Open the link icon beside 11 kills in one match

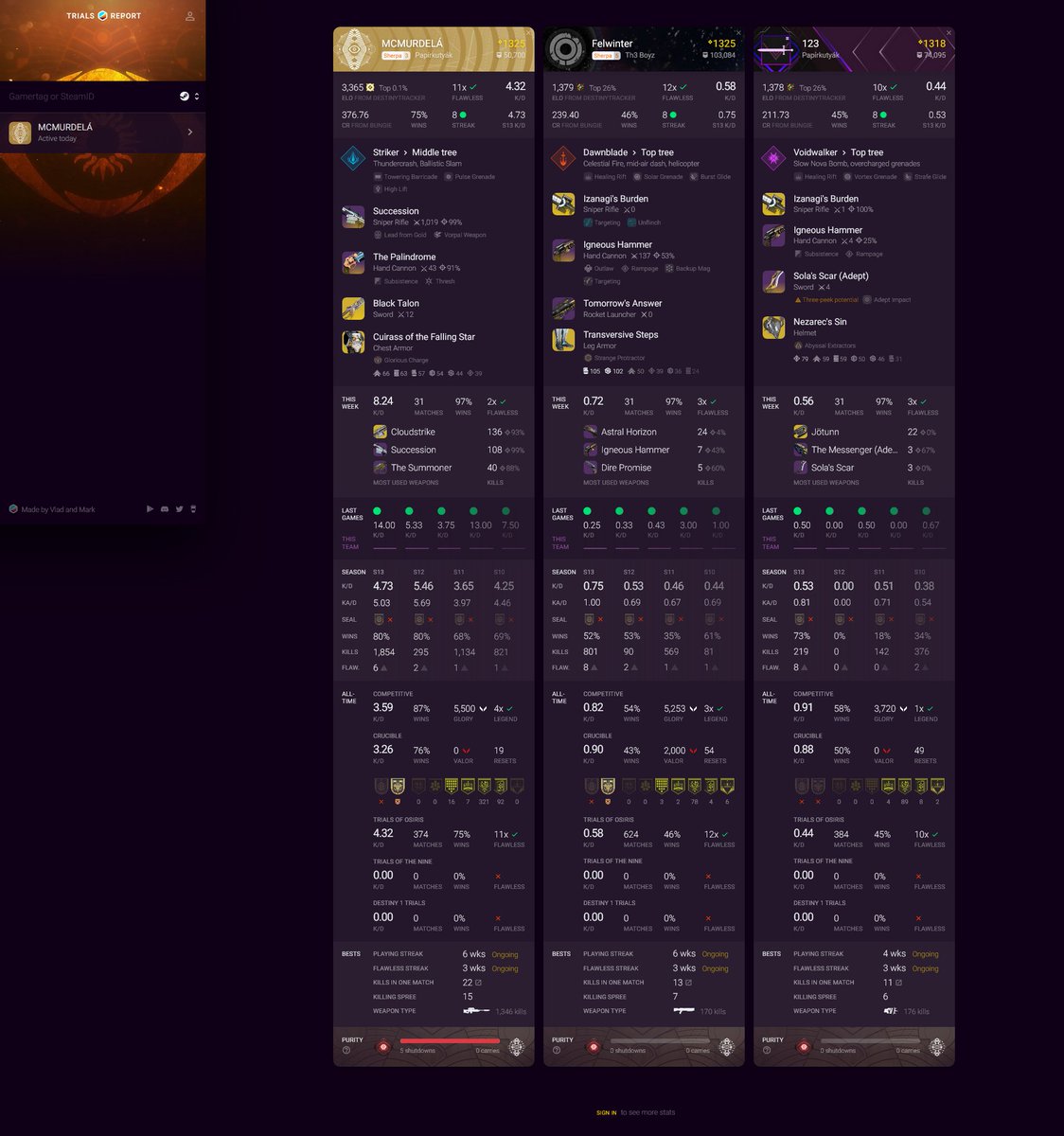click(898, 983)
